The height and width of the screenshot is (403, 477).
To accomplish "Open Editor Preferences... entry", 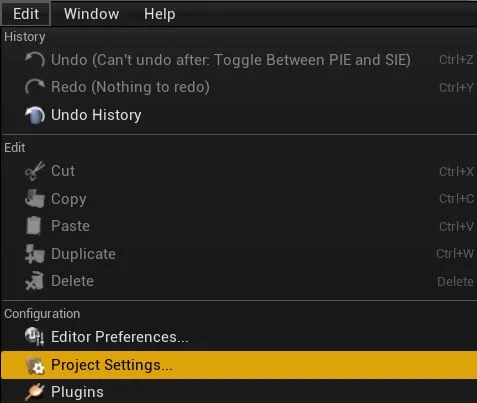I will click(x=239, y=337).
